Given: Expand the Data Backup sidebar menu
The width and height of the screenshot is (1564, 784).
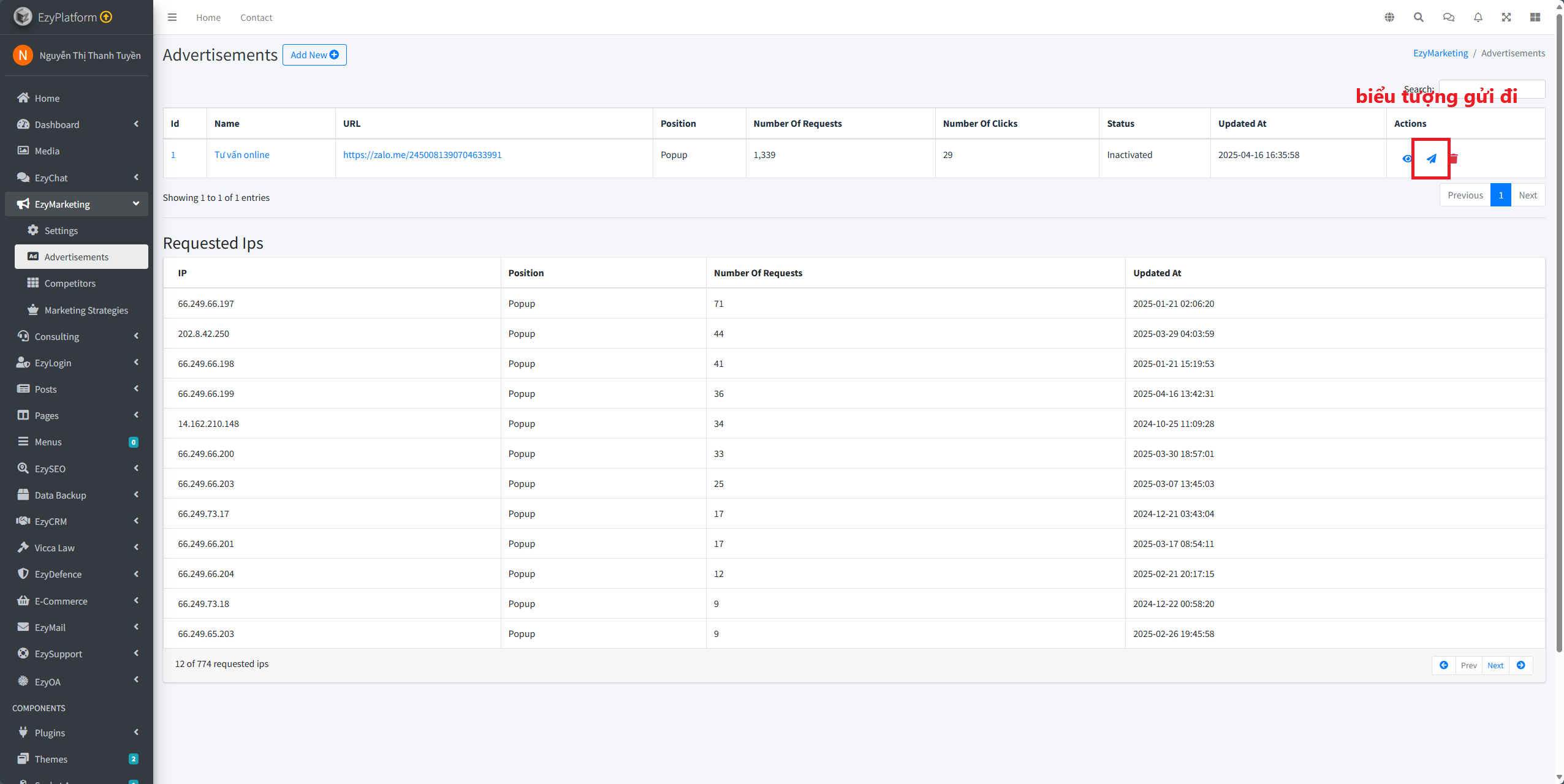Looking at the screenshot, I should tap(77, 495).
